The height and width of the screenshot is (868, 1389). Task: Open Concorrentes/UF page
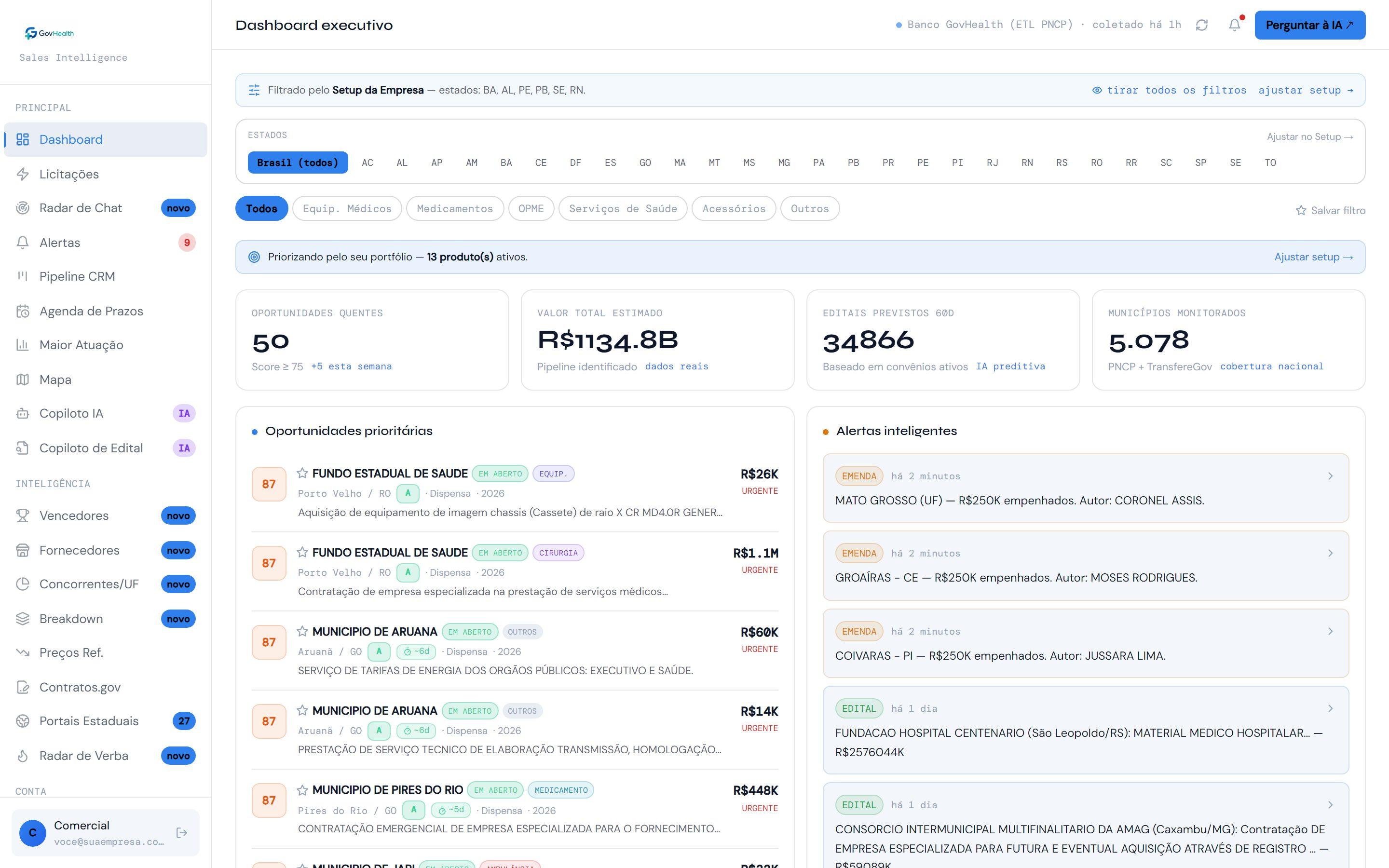(106, 584)
